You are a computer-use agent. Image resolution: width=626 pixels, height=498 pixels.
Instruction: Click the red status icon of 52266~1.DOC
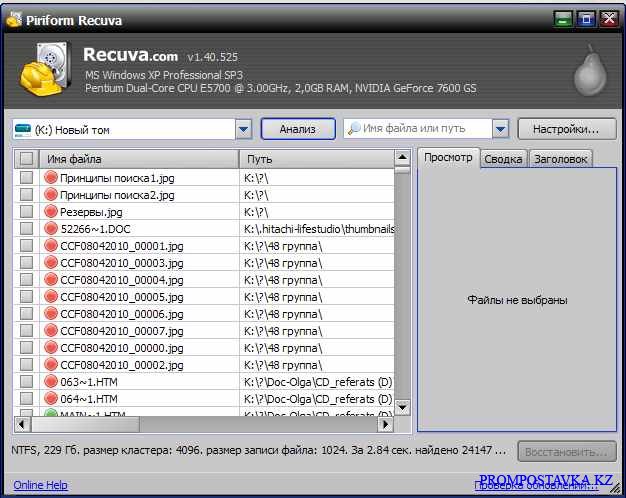(x=51, y=228)
